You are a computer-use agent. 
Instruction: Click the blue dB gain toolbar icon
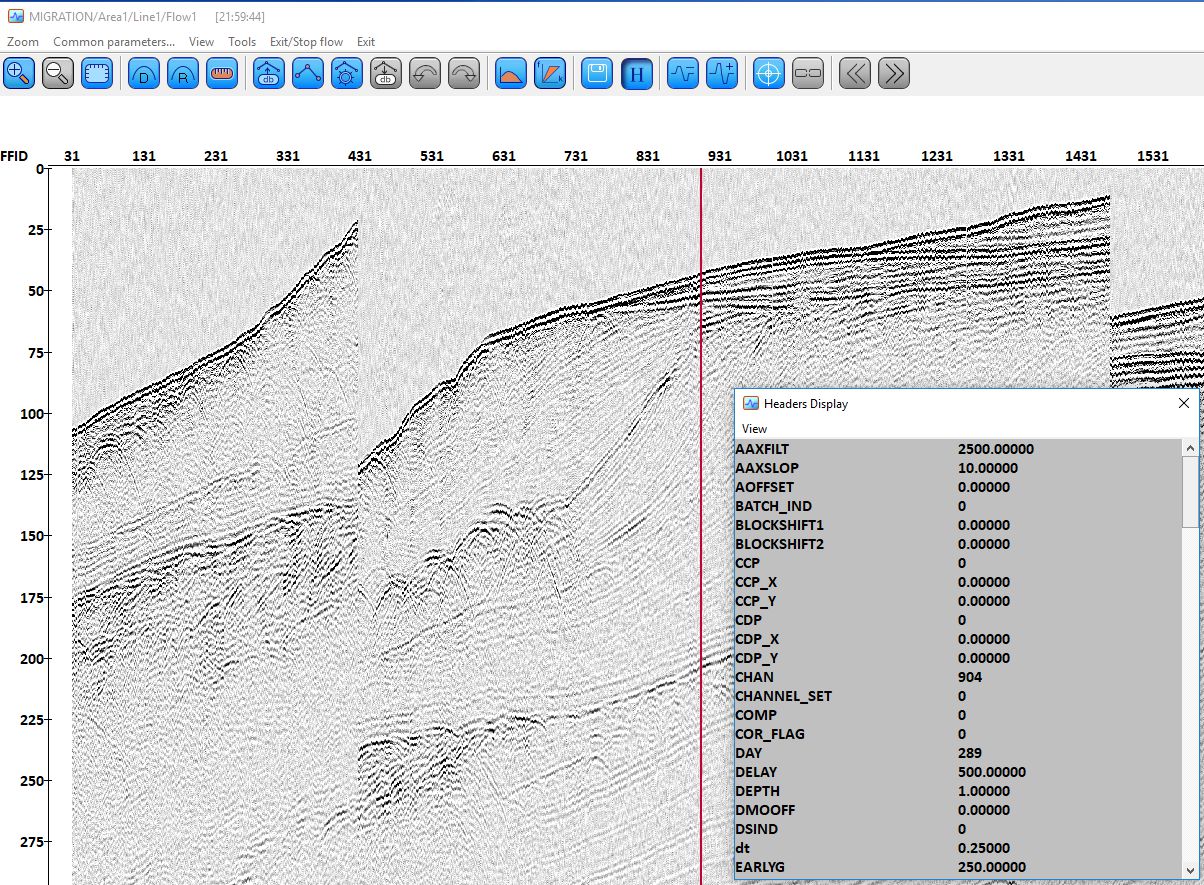269,74
